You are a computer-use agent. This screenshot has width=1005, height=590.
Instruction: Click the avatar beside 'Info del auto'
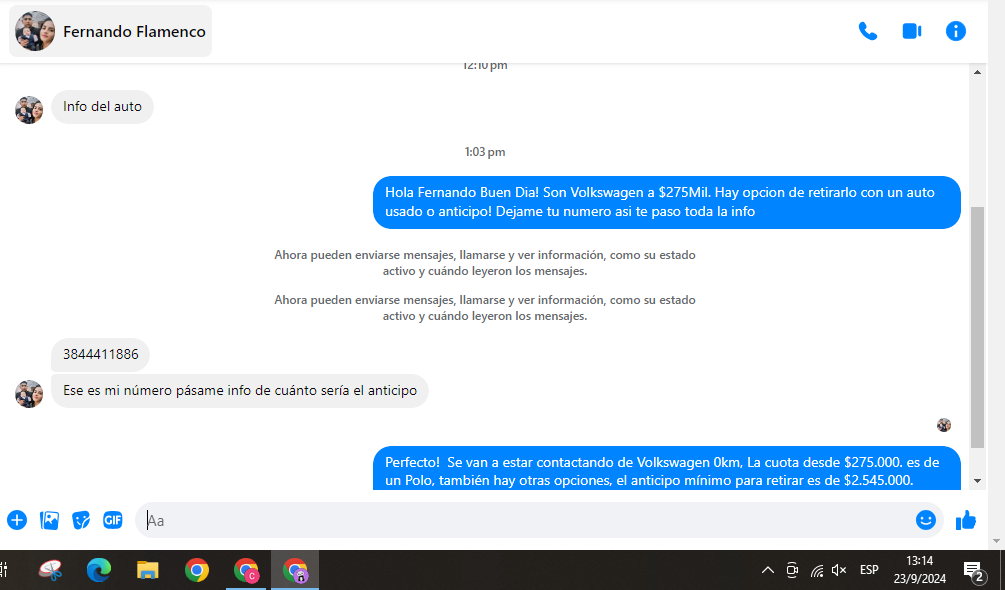tap(29, 110)
